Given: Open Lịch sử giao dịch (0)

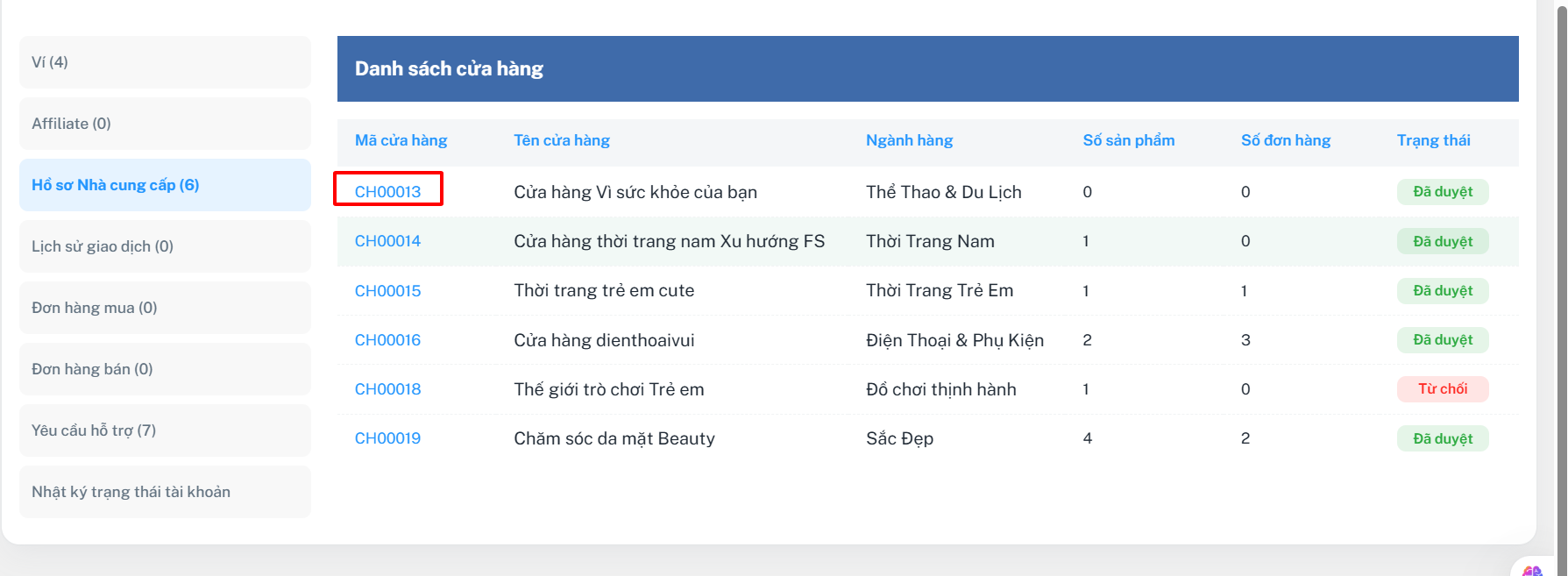Looking at the screenshot, I should coord(165,246).
